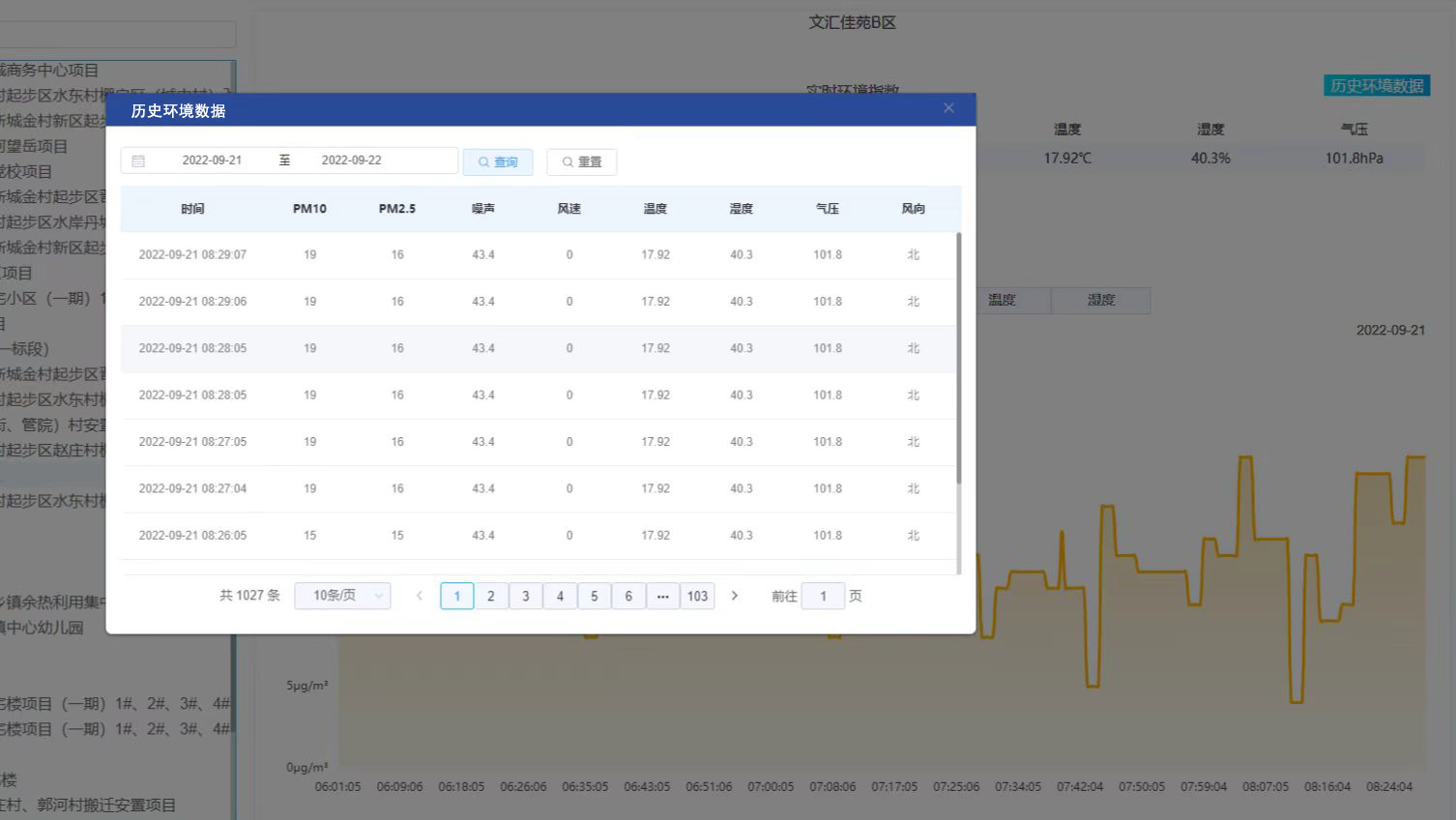Viewport: 1456px width, 820px height.
Task: Click the calendar icon in date range field
Action: 138,161
